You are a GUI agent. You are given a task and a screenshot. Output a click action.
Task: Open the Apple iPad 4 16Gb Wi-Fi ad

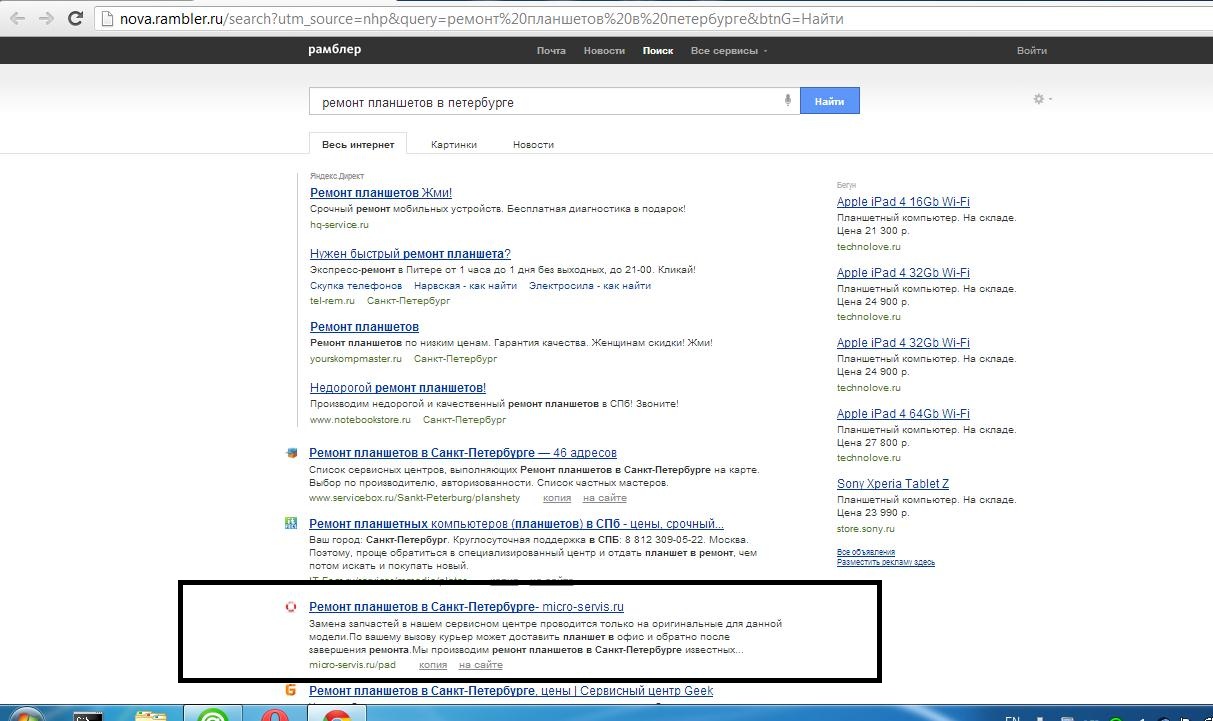click(903, 202)
